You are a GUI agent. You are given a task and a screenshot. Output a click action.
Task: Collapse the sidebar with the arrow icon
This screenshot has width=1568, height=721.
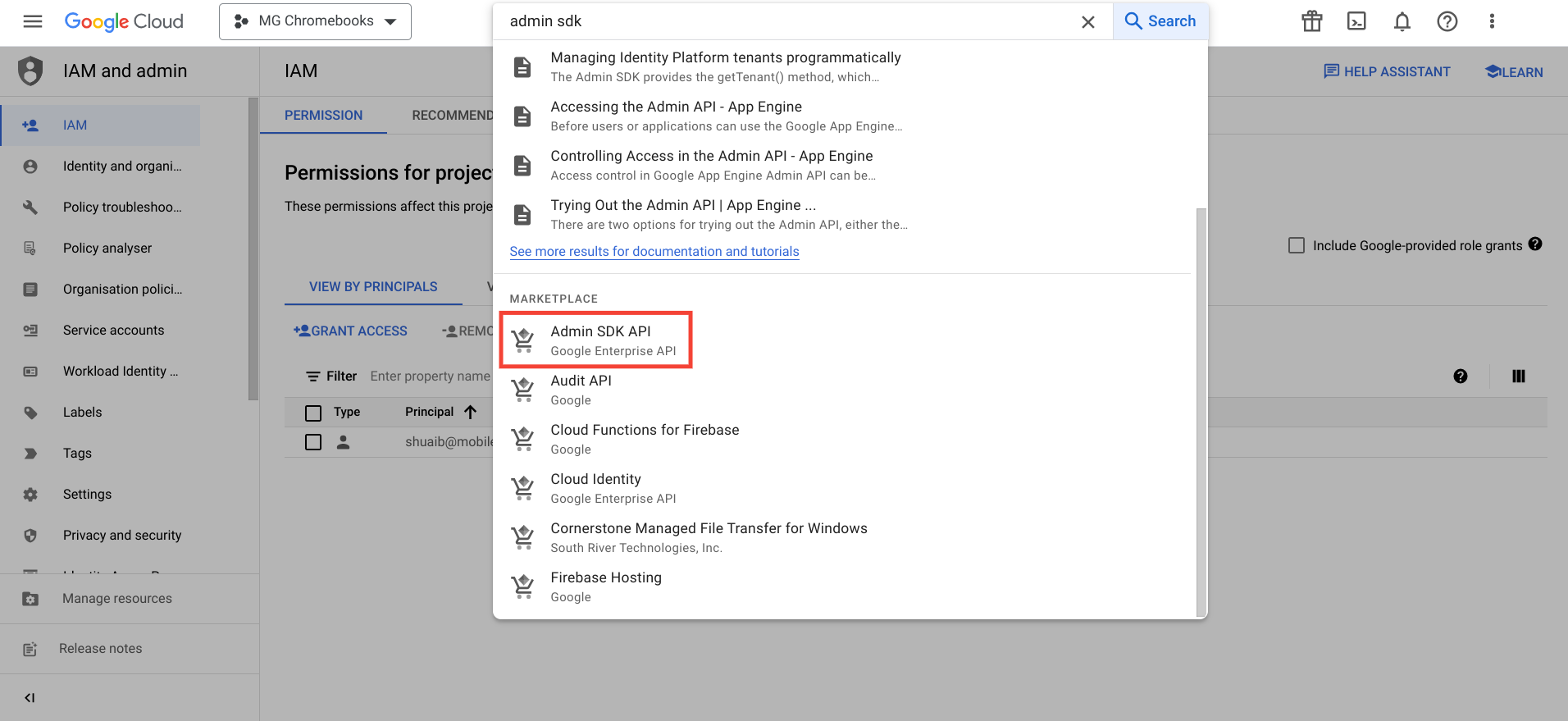click(30, 698)
